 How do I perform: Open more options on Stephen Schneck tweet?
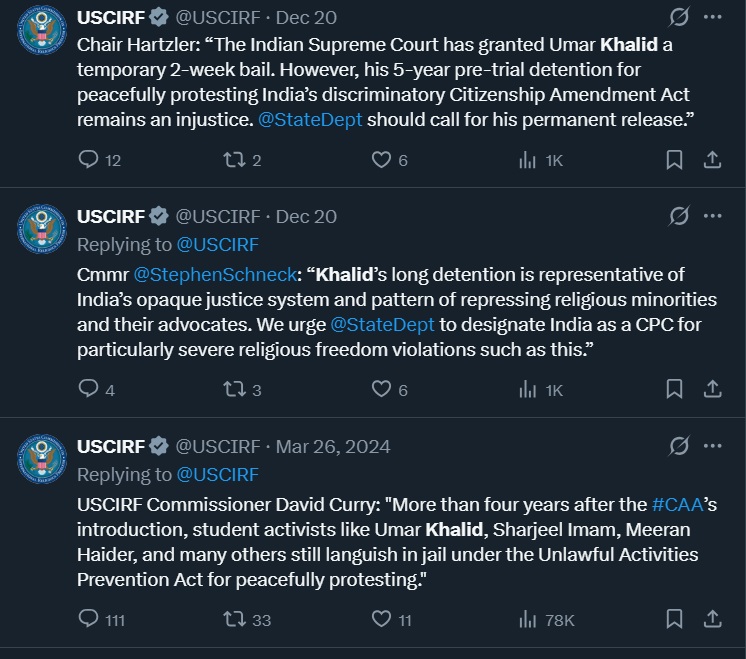712,216
